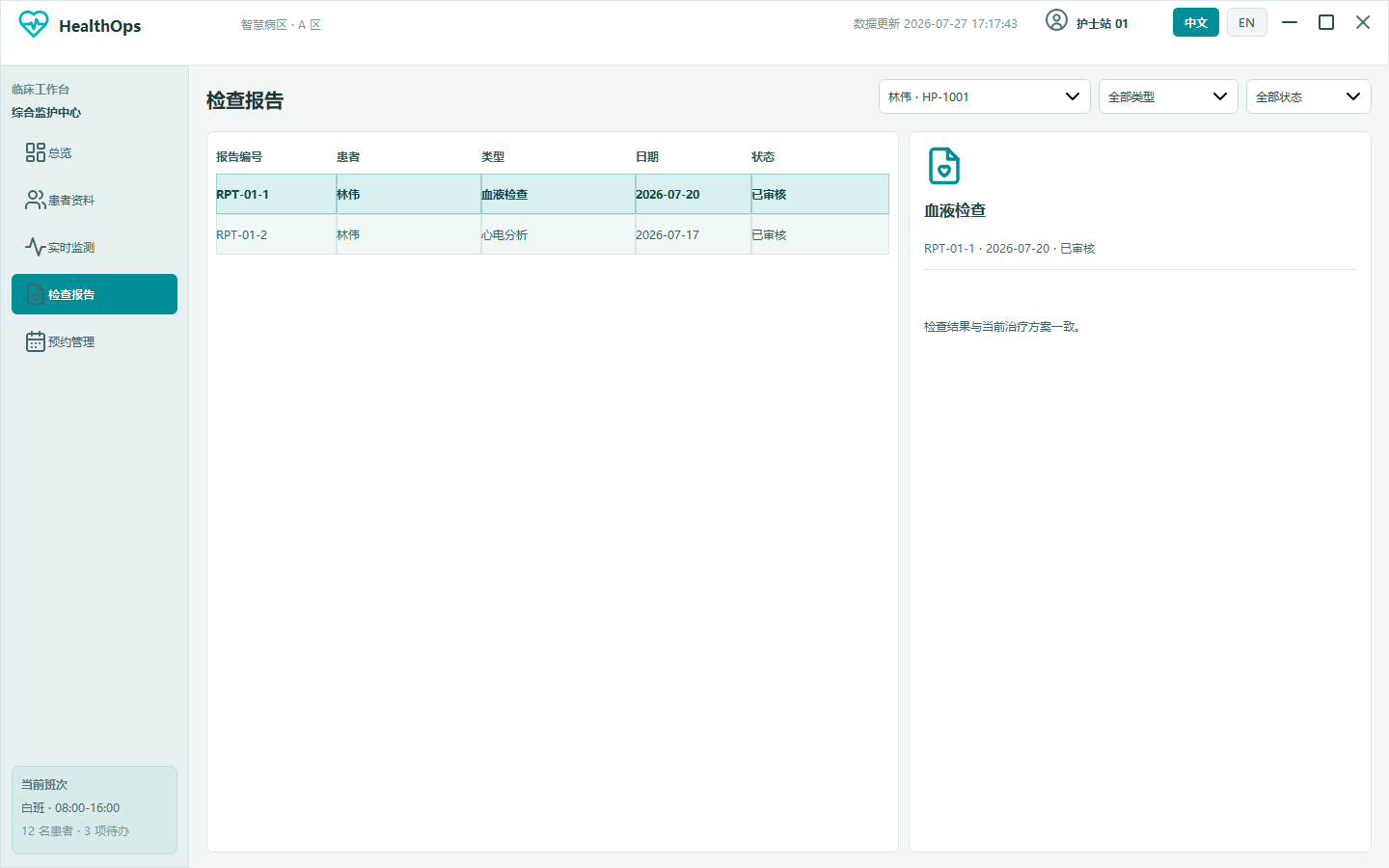The image size is (1389, 868).
Task: Open 患者资料 people icon in sidebar
Action: coord(36,200)
